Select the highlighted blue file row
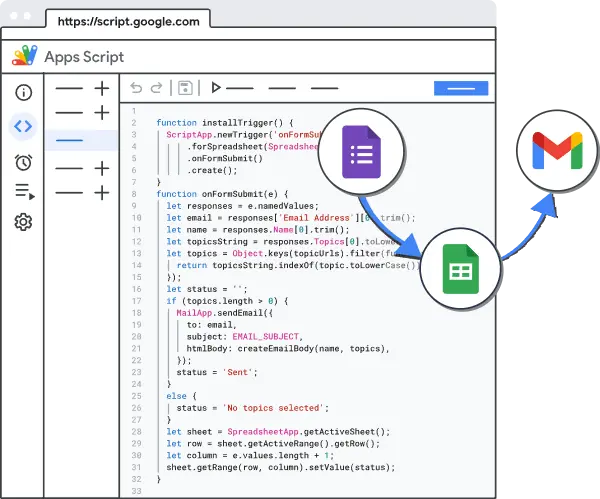This screenshot has width=600, height=499. pos(82,140)
